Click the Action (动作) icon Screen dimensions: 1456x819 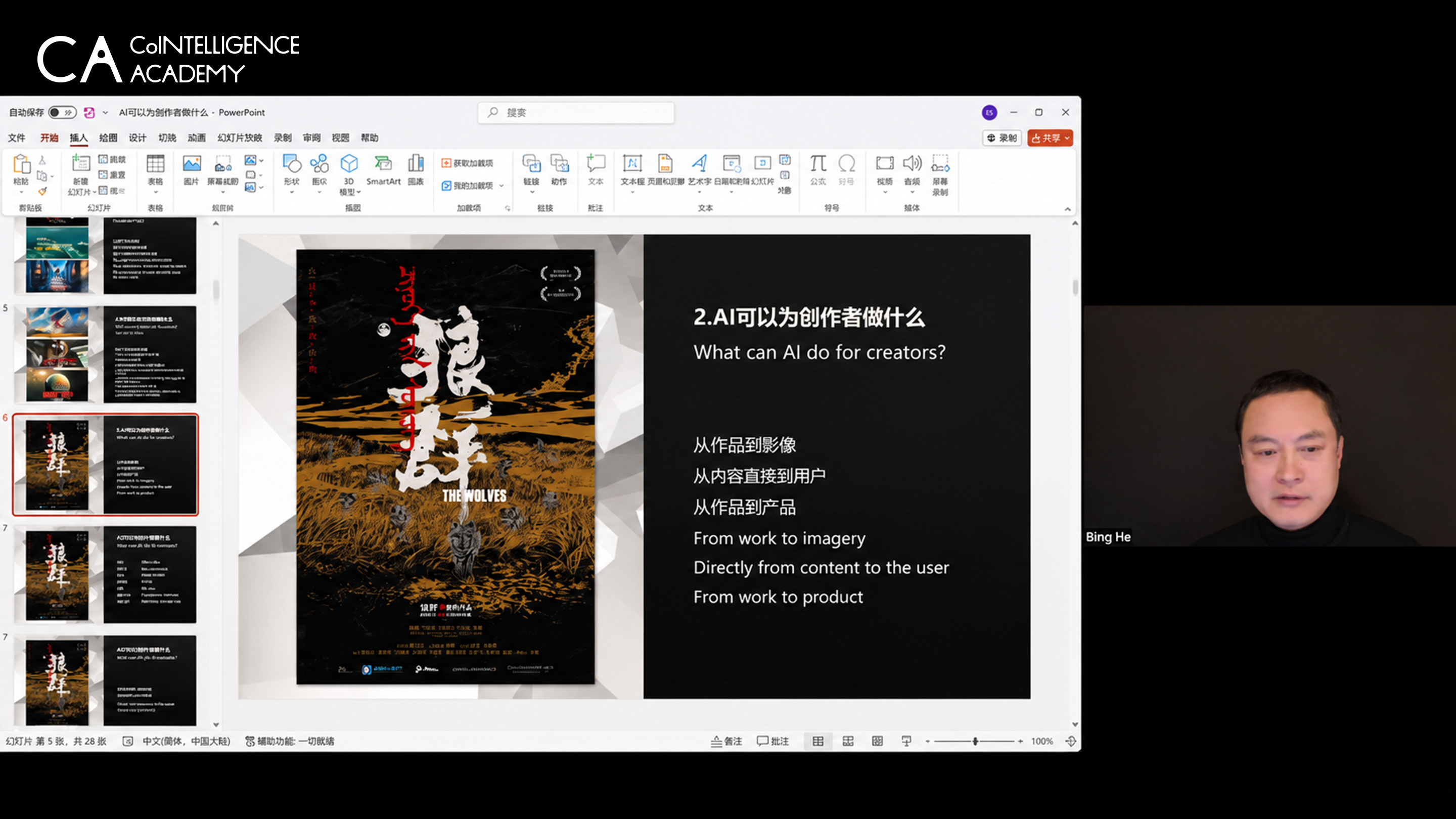click(560, 164)
